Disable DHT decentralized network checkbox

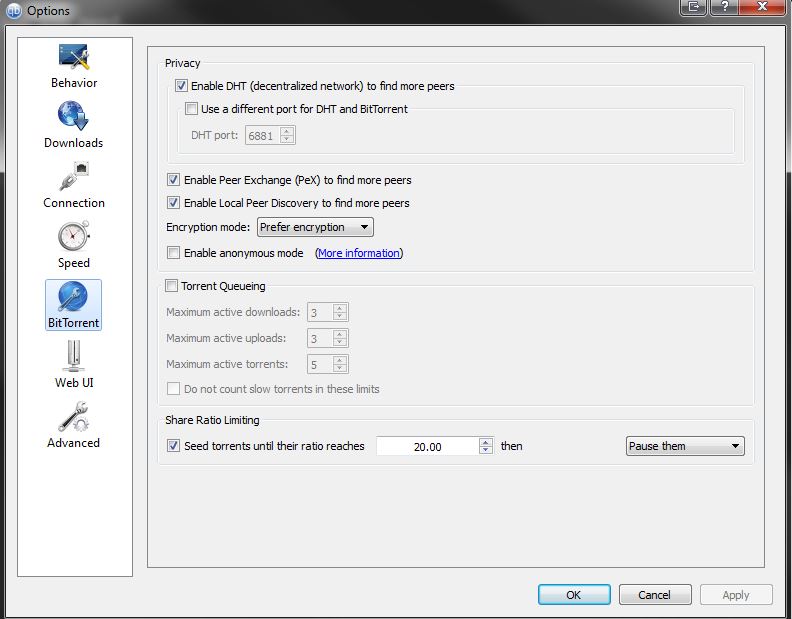coord(181,86)
